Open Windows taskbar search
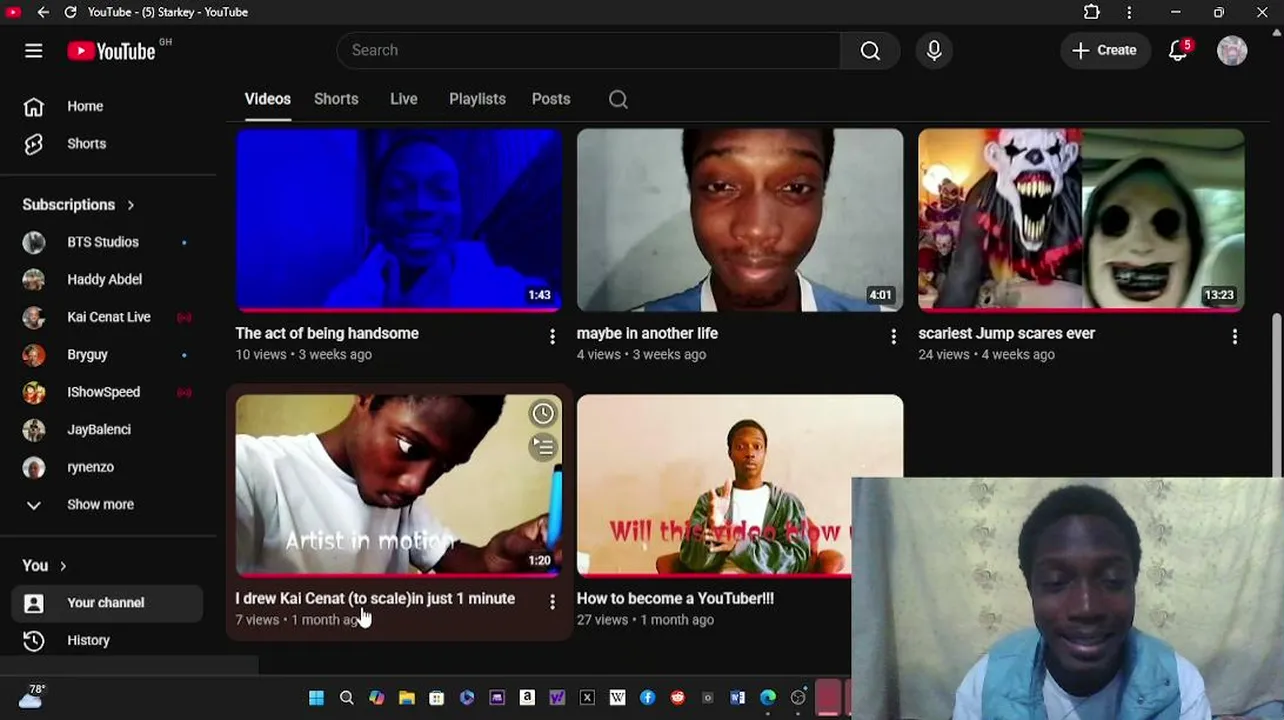 click(346, 698)
